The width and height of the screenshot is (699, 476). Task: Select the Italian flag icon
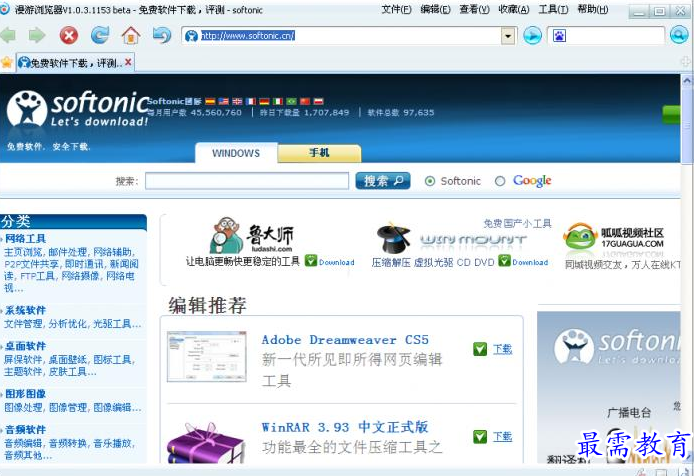(x=278, y=102)
